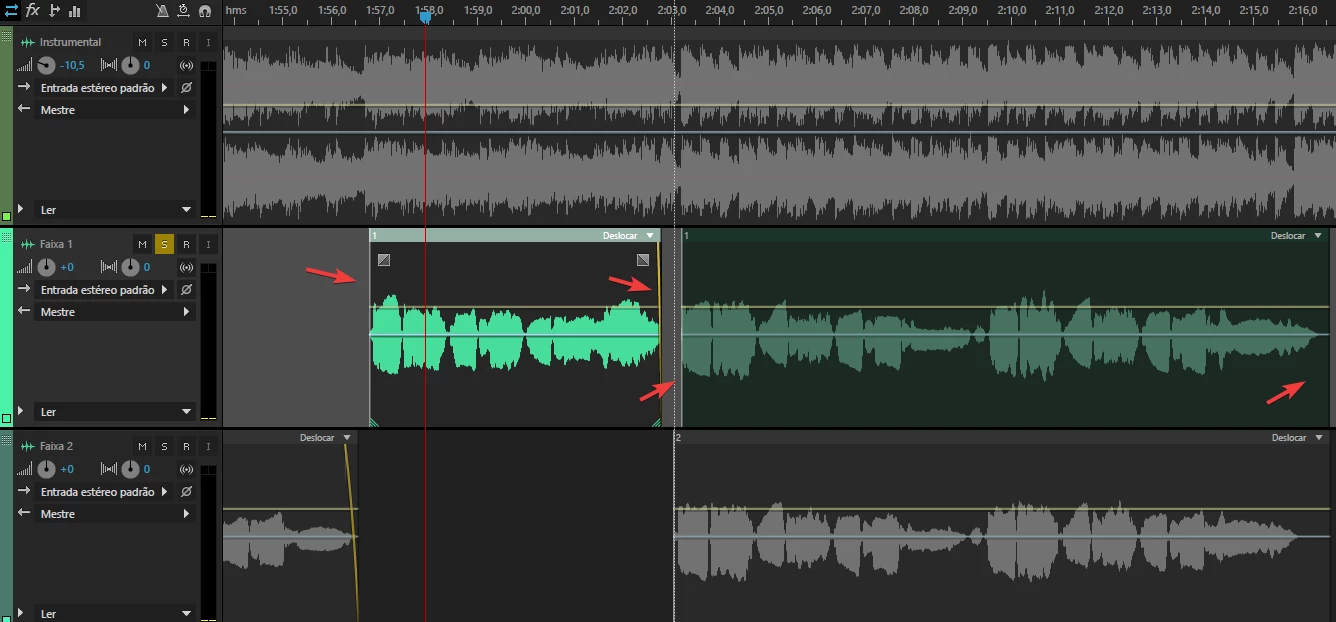Toggle the snapping magnet icon
The width and height of the screenshot is (1336, 622).
point(205,11)
